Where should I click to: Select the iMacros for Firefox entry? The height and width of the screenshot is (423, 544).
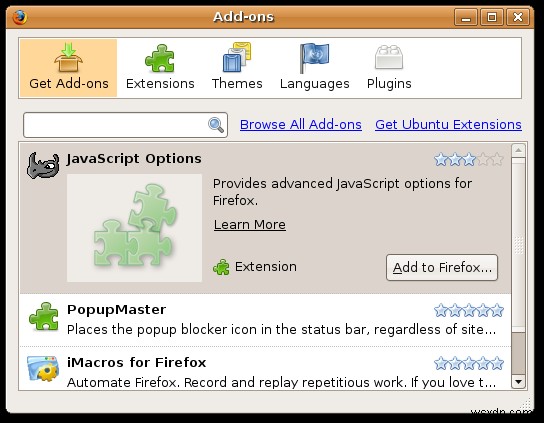tap(265, 369)
